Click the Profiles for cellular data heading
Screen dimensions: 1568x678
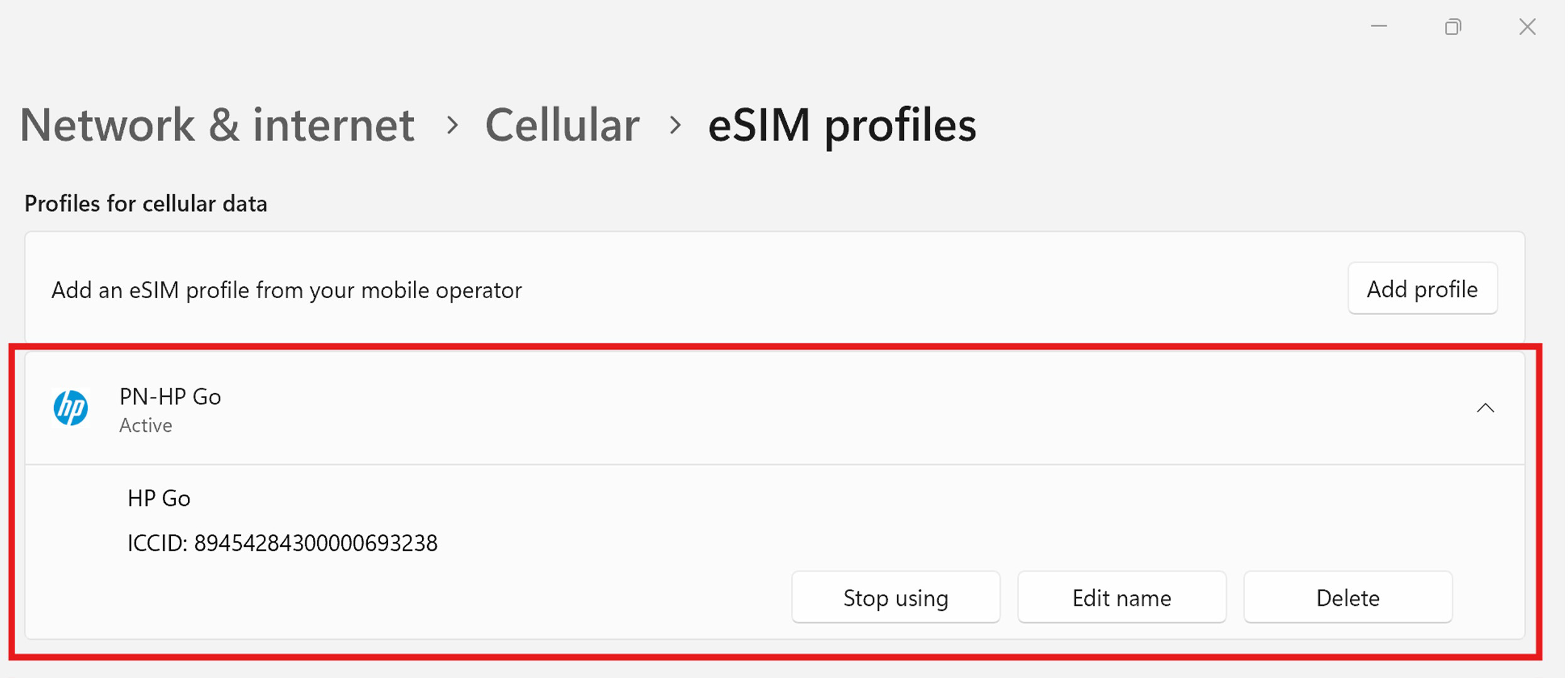[x=146, y=204]
